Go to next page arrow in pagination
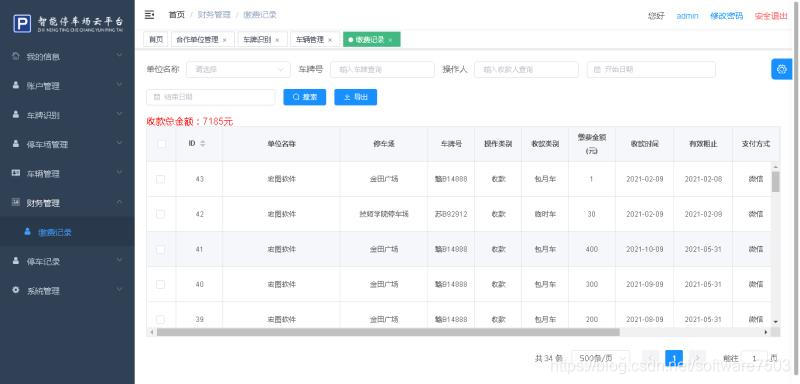The image size is (800, 384). (x=697, y=358)
